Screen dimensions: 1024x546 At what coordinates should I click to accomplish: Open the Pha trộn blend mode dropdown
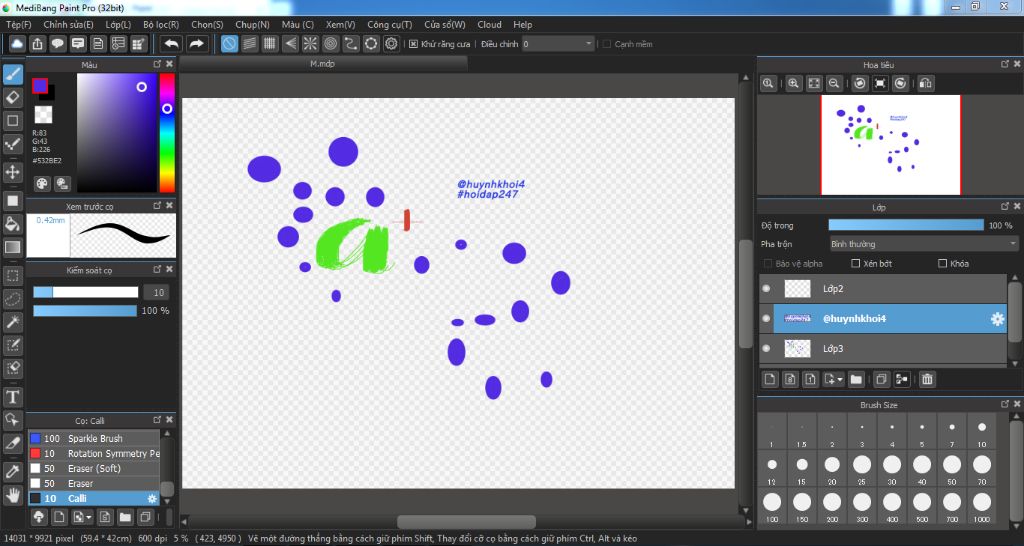click(923, 244)
